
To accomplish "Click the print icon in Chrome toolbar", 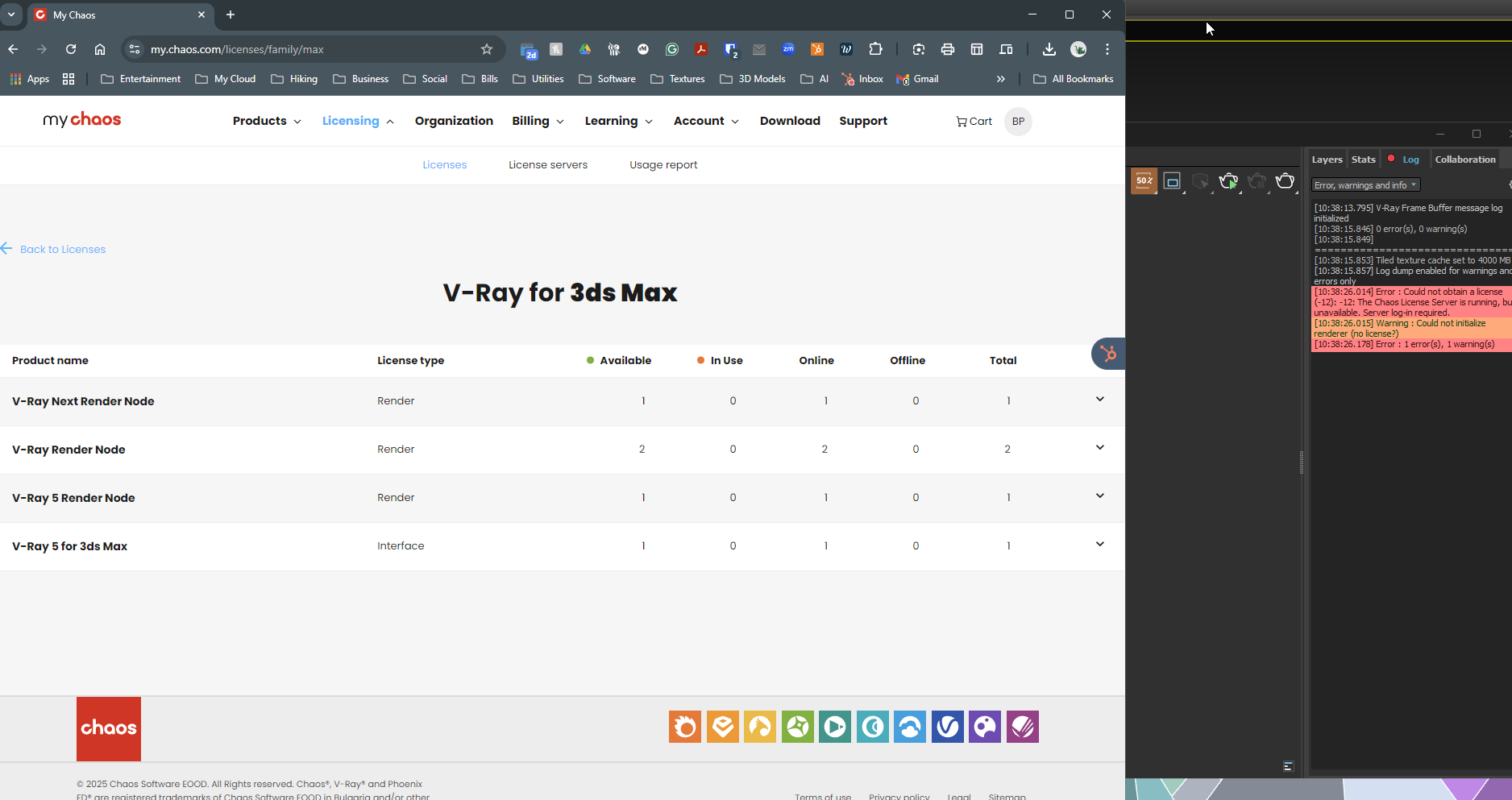I will click(x=948, y=49).
